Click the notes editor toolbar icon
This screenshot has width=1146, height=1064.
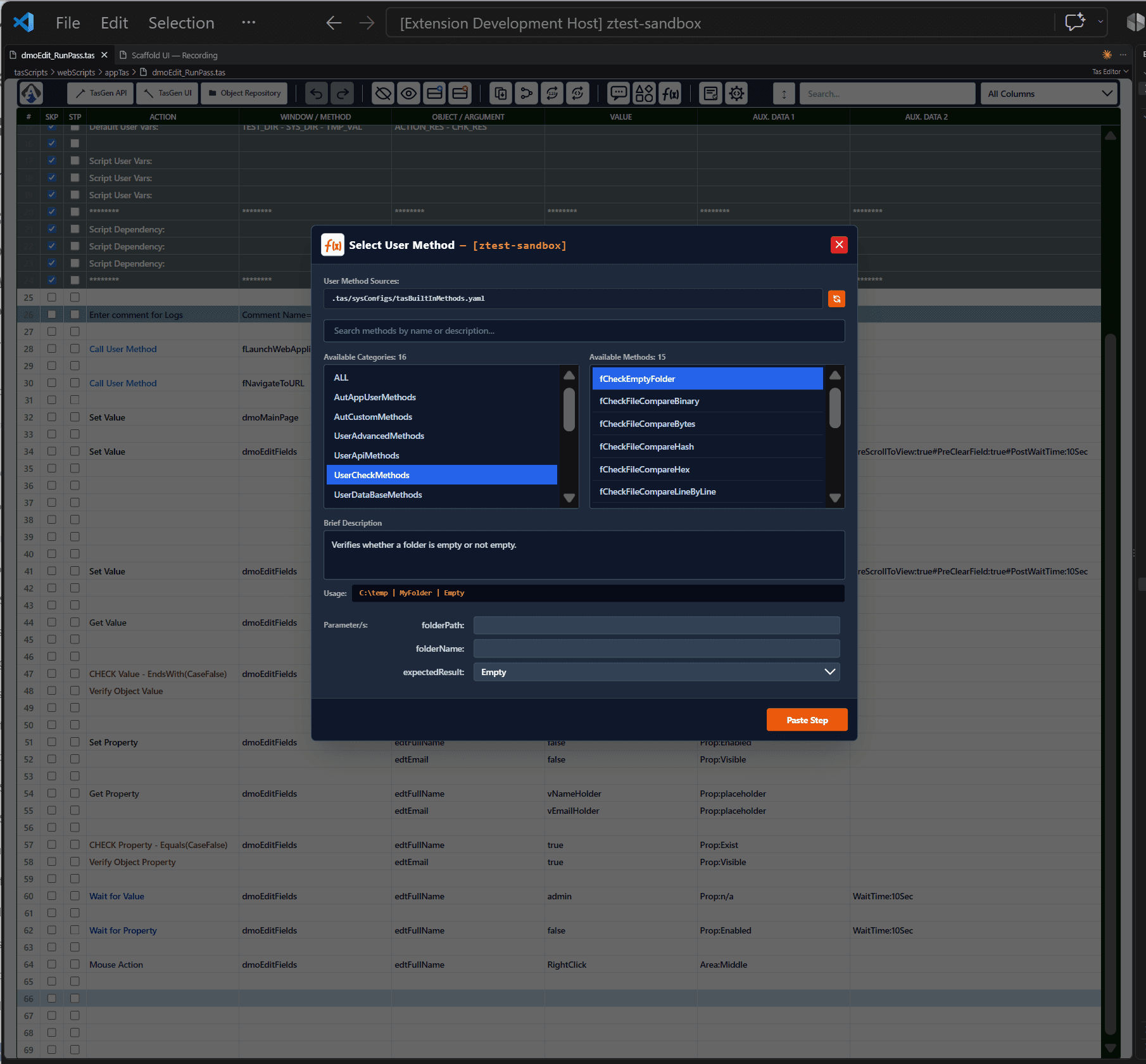(x=710, y=94)
